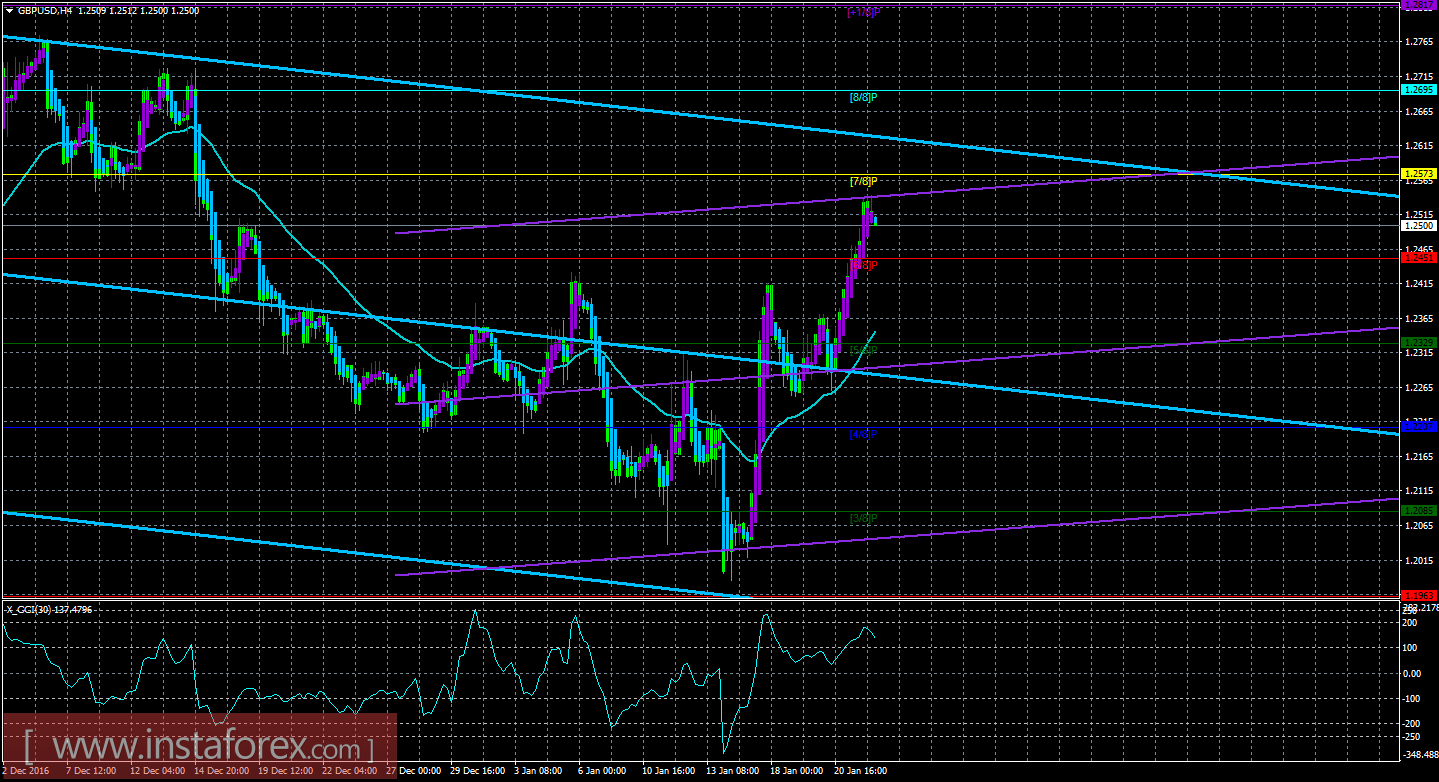Click the red 1.2451 price marker
Viewport: 1439px width, 782px height.
[1421, 258]
